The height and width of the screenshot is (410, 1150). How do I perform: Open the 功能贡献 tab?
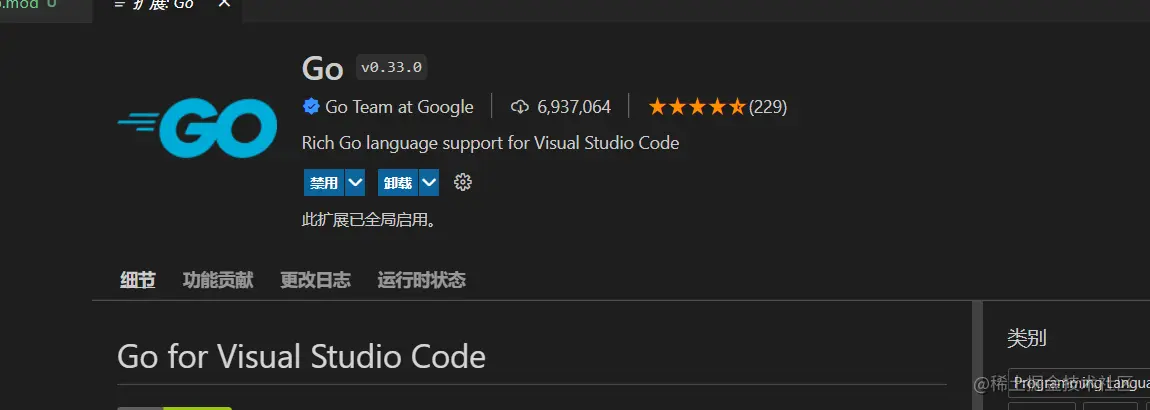point(218,280)
